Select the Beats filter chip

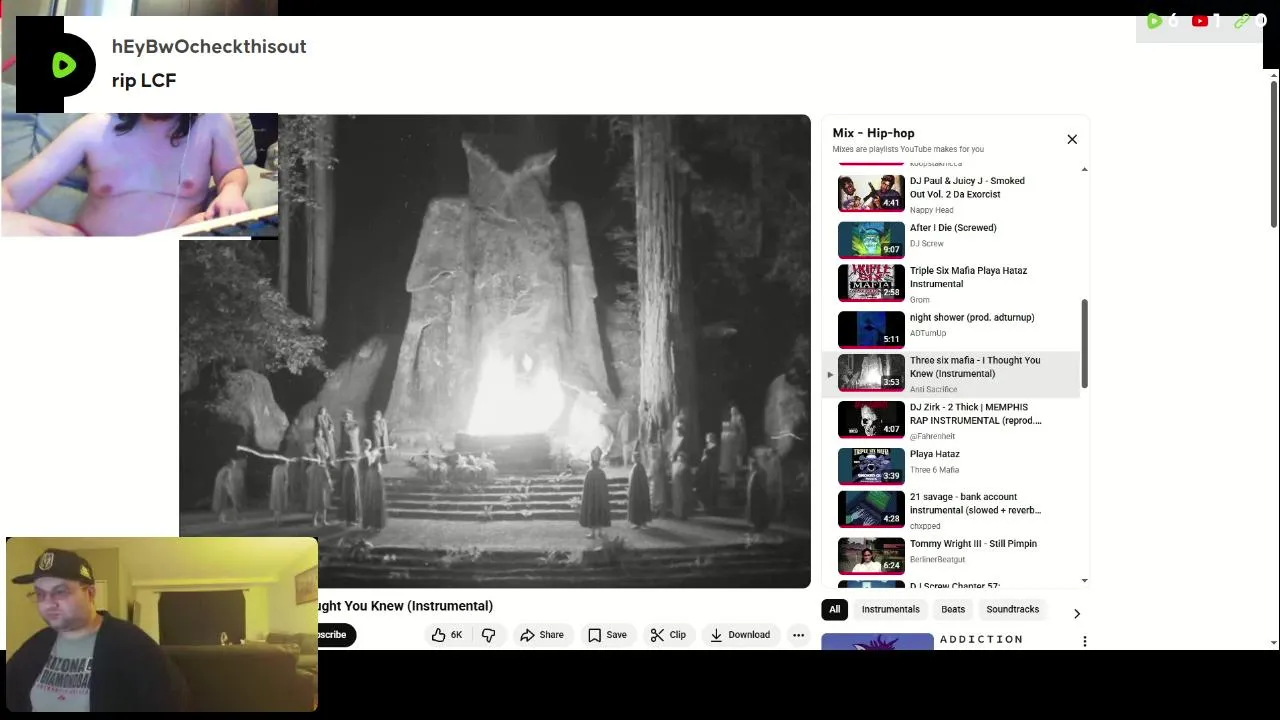click(953, 609)
